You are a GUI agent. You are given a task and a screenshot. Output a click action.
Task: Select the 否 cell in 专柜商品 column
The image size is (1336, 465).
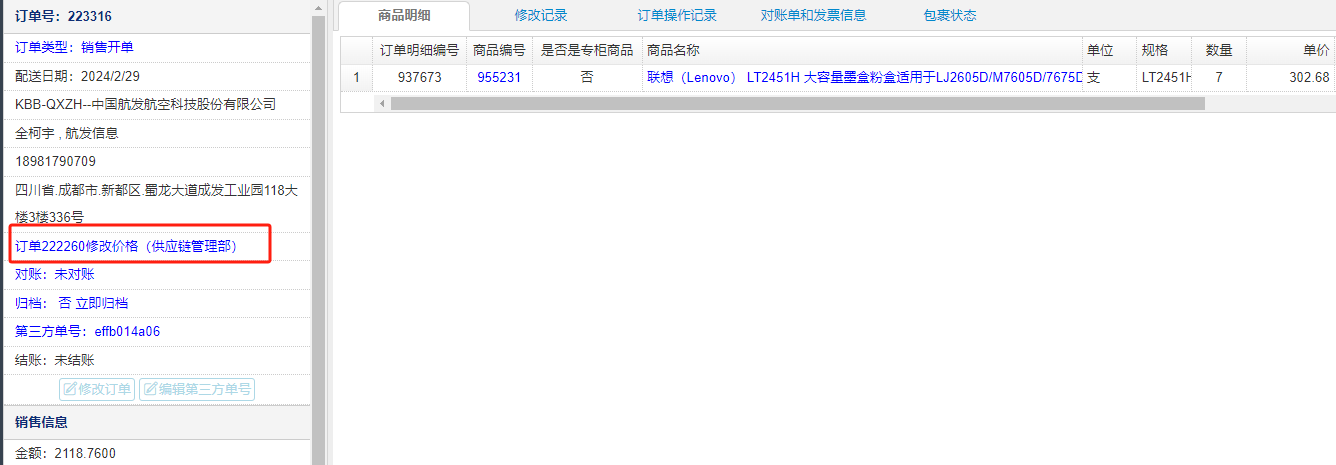[x=587, y=77]
